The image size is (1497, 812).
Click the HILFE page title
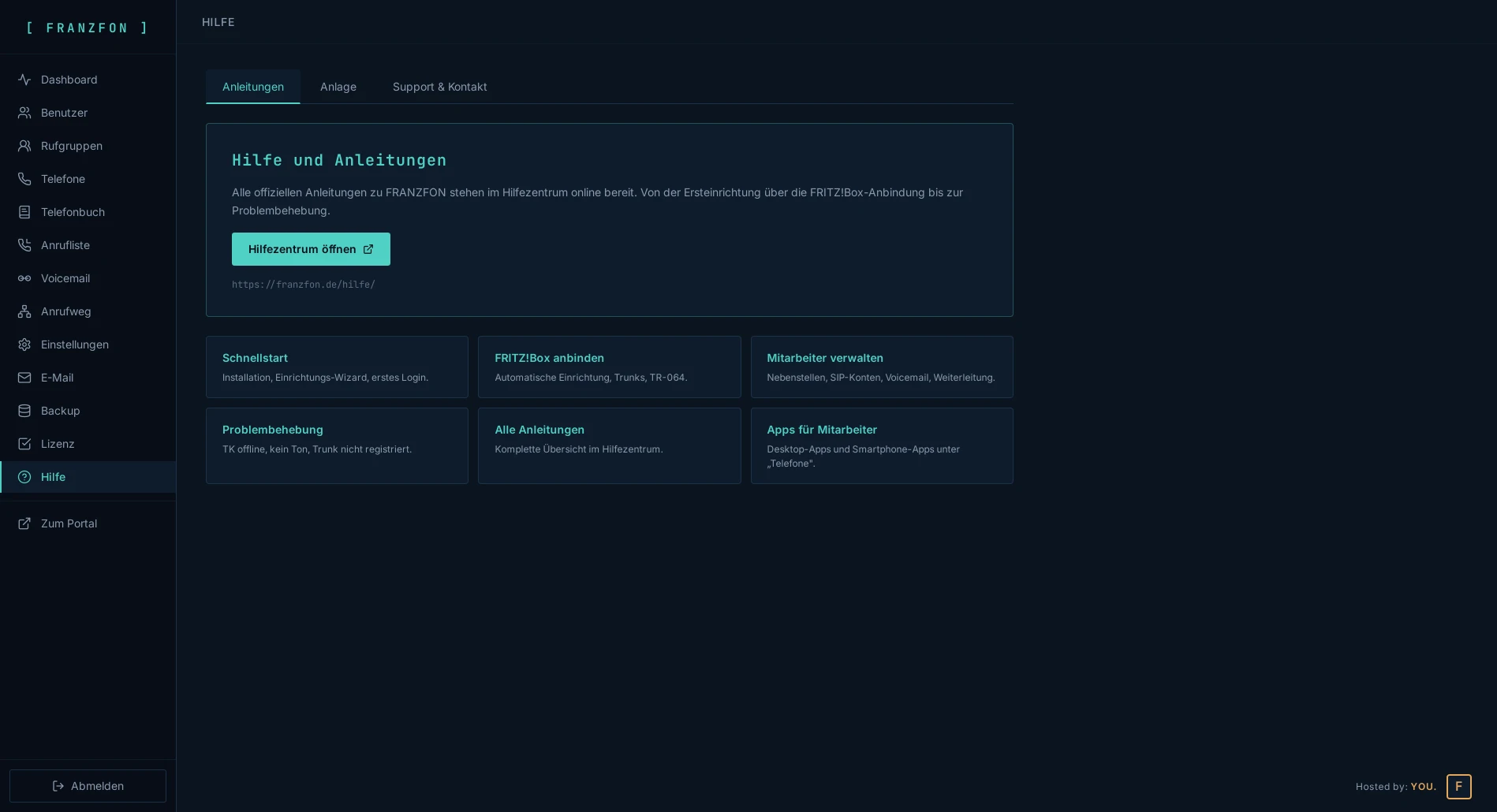(x=218, y=22)
